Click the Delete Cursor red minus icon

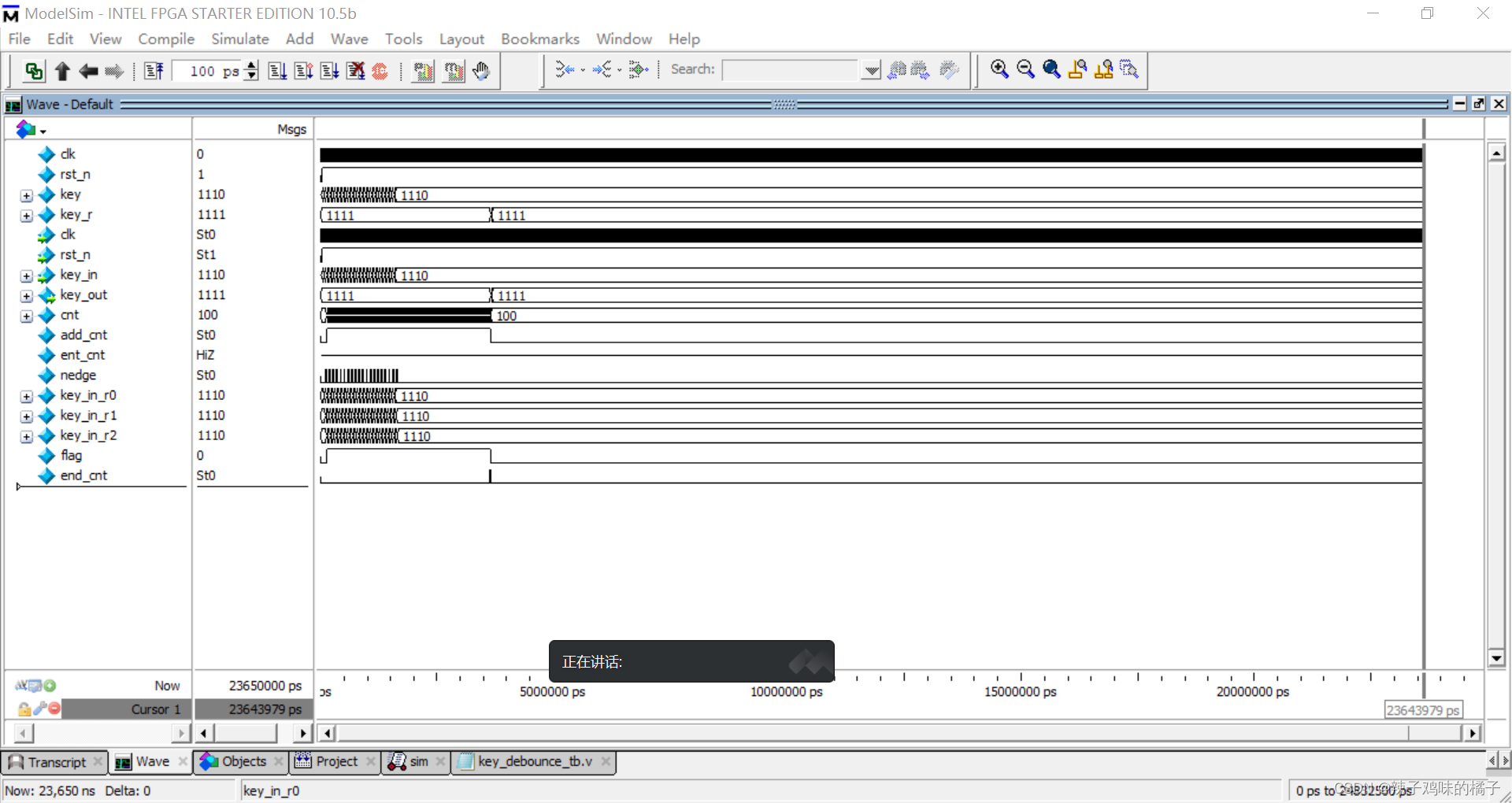[x=54, y=709]
